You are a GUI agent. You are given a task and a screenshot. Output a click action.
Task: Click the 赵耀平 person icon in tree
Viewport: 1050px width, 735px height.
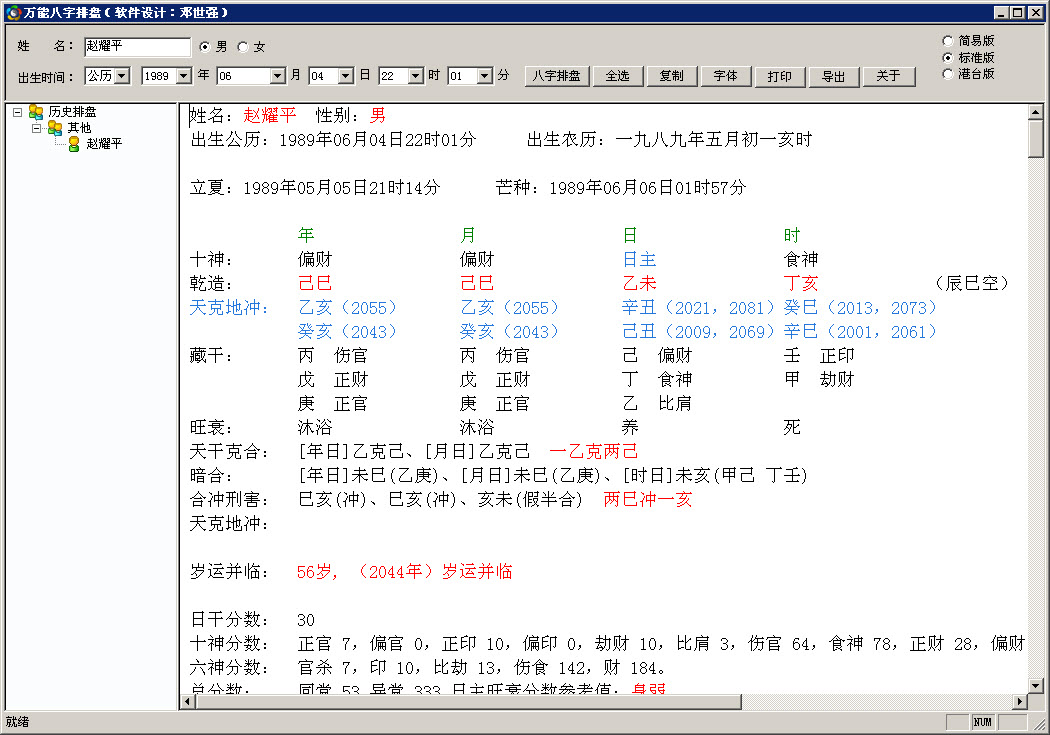coord(73,144)
